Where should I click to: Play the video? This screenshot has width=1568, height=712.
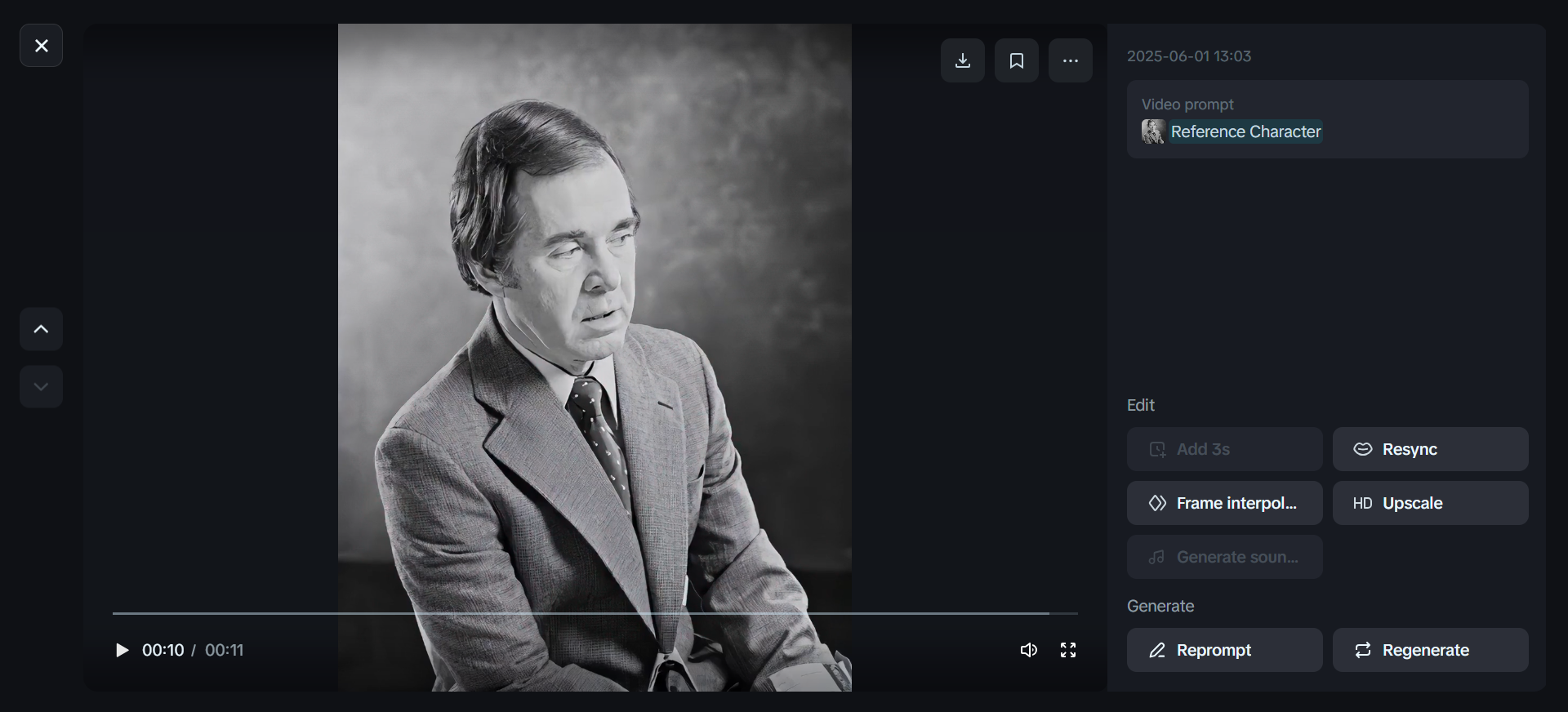pos(122,650)
